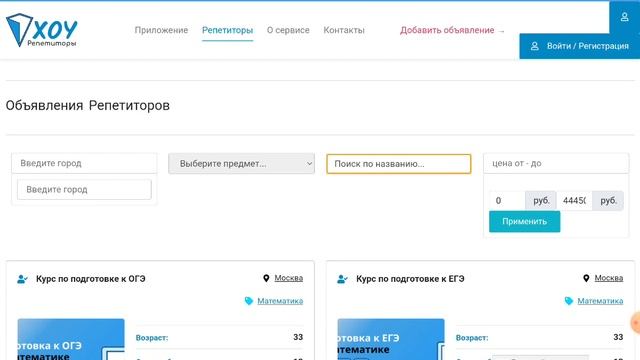640x360 pixels.
Task: Click the user profile icon at top right
Action: pos(624,17)
